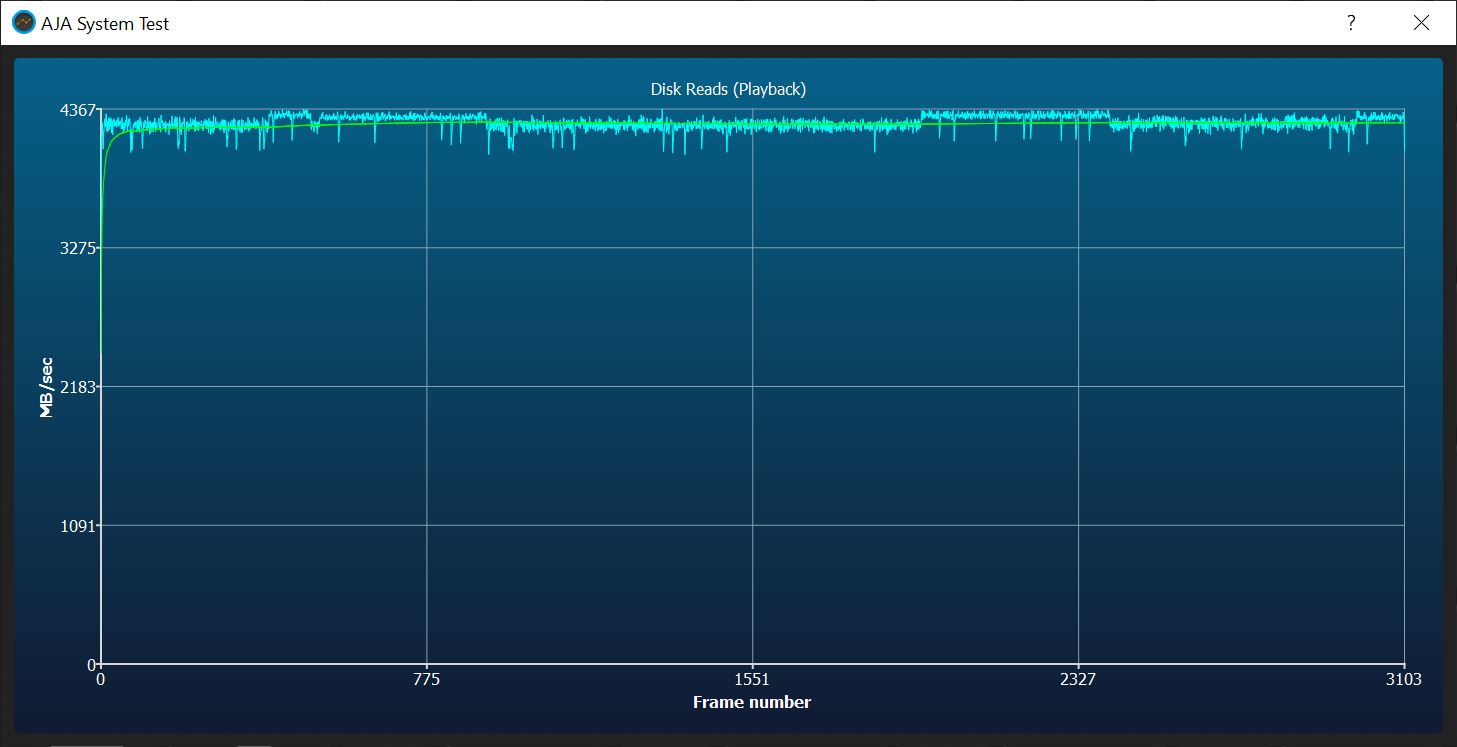1457x747 pixels.
Task: Open the help question mark button
Action: (x=1351, y=23)
